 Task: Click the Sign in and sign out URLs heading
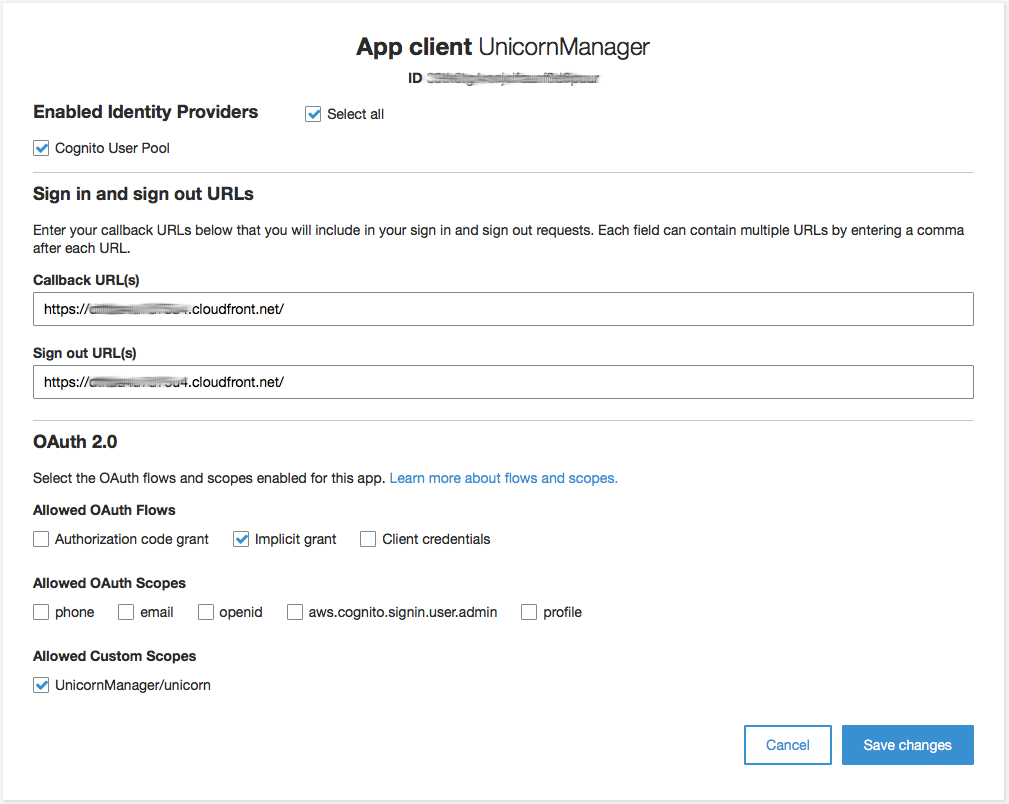click(x=143, y=194)
